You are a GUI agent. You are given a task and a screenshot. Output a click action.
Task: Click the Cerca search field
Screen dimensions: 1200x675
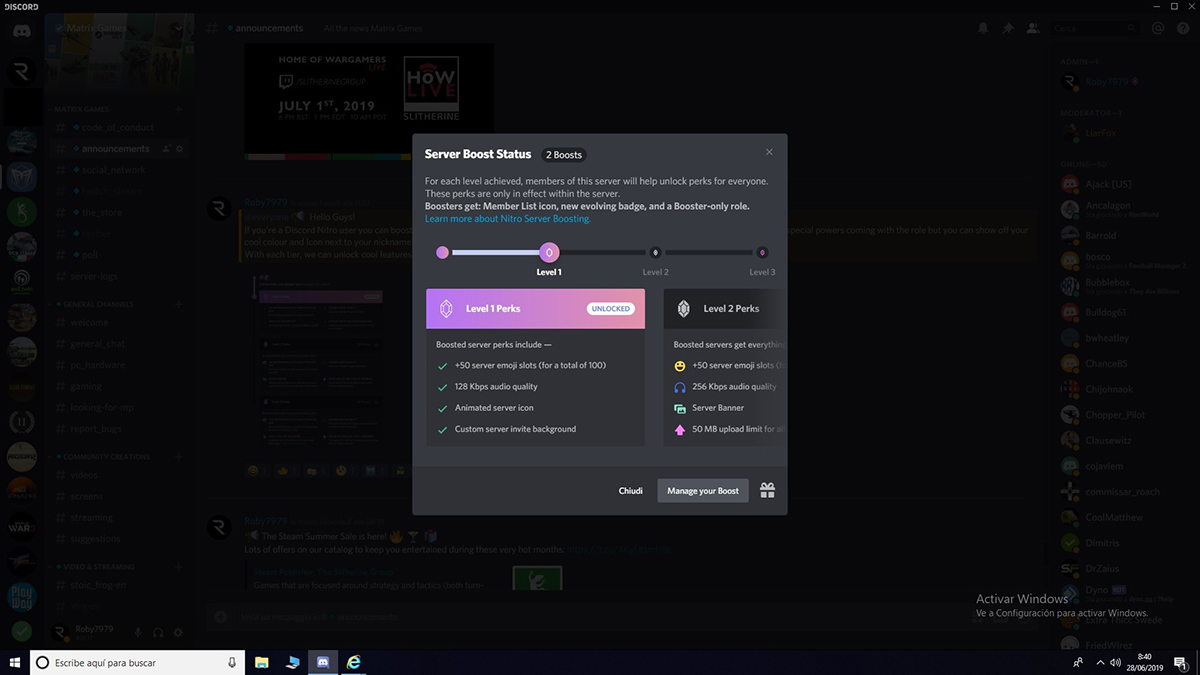click(x=1094, y=29)
